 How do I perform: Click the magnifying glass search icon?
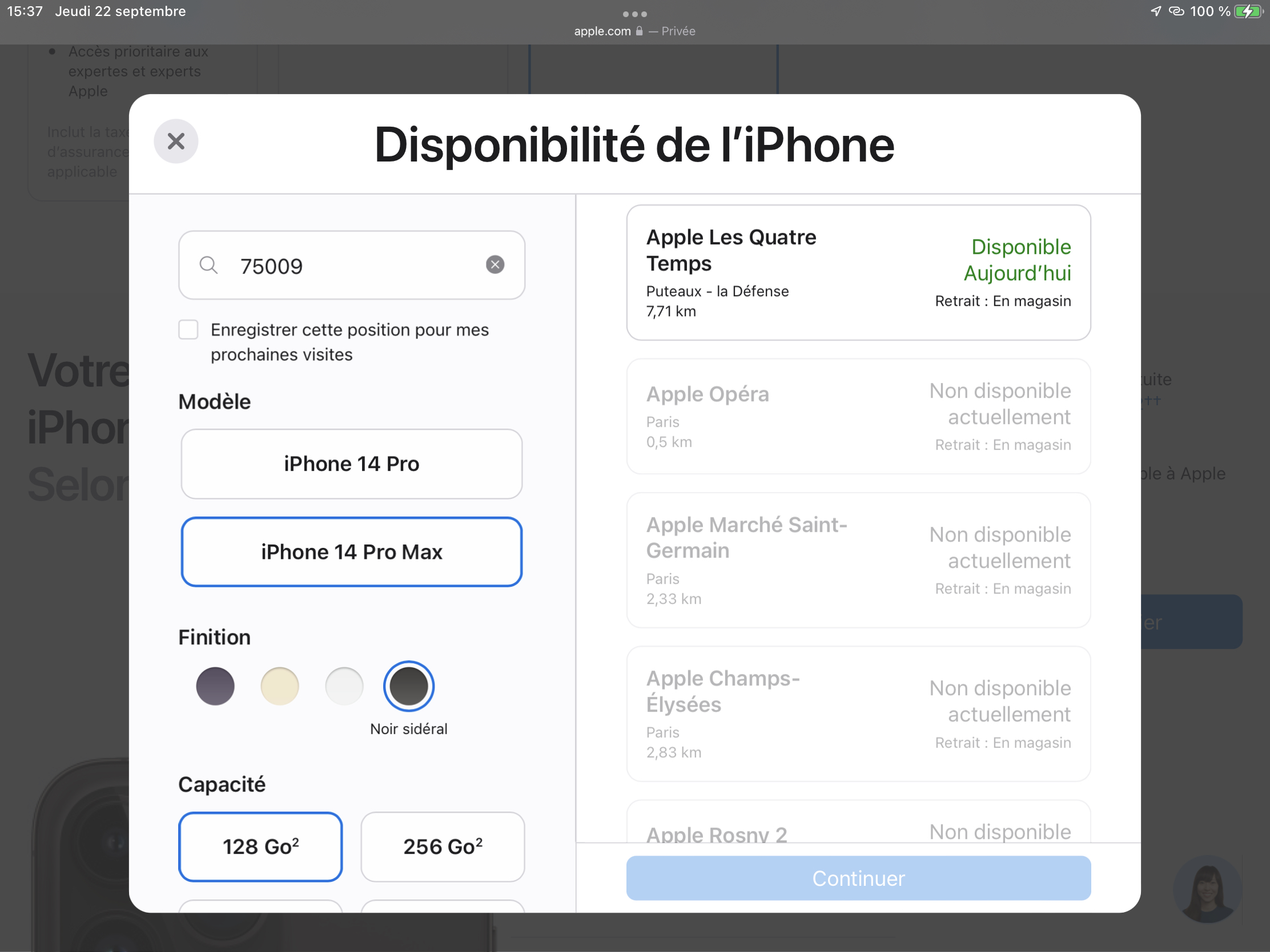(x=208, y=265)
